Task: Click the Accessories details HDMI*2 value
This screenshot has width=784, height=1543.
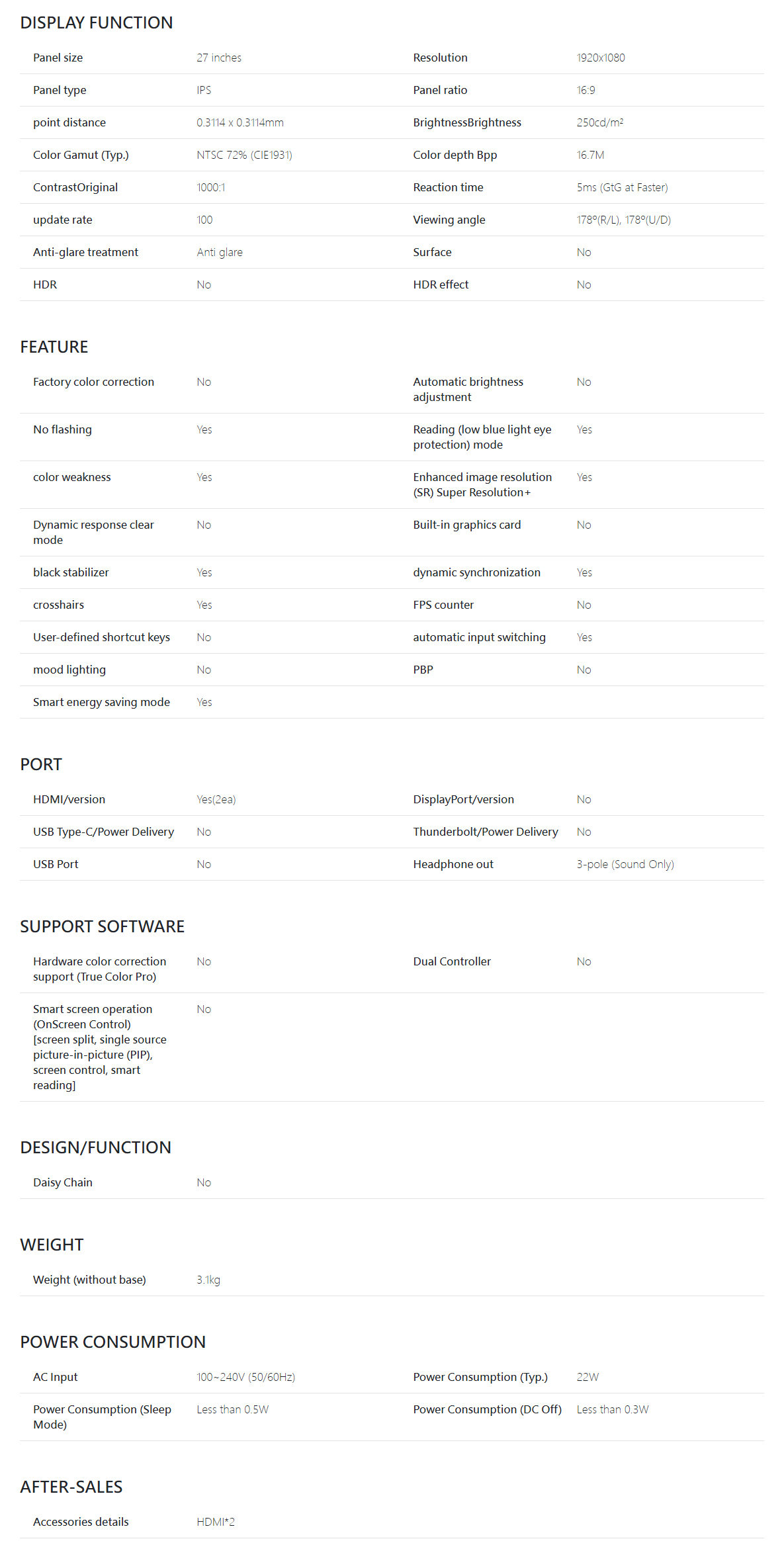Action: [216, 1522]
